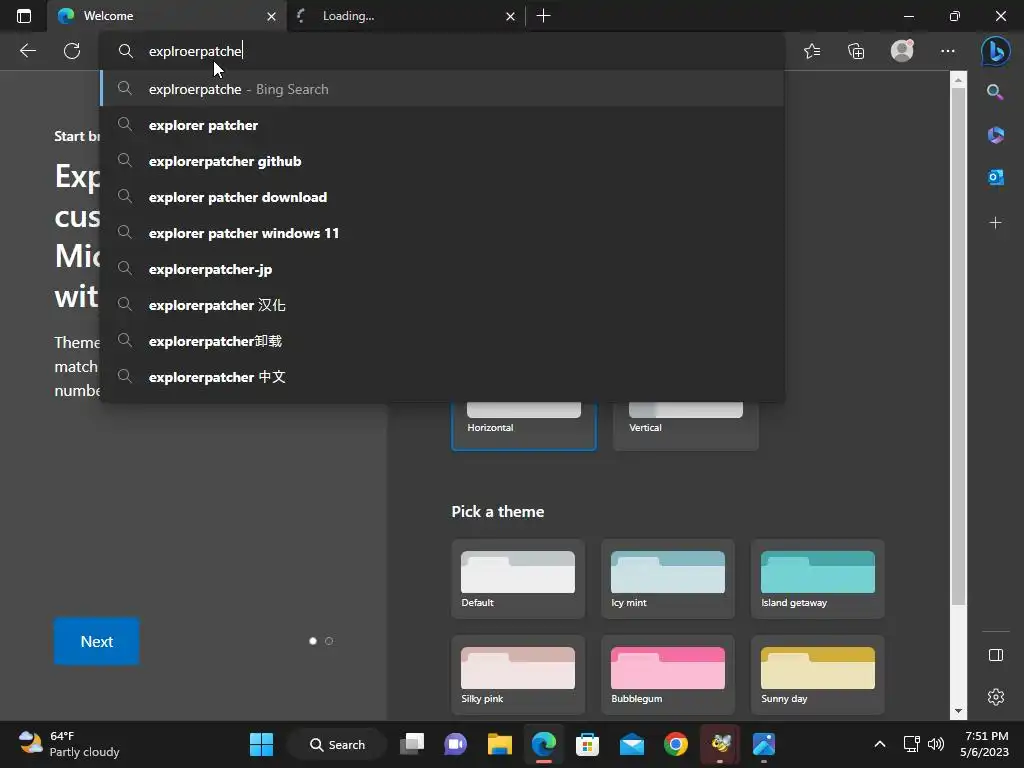Close the Loading tab
This screenshot has height=768, width=1024.
510,16
